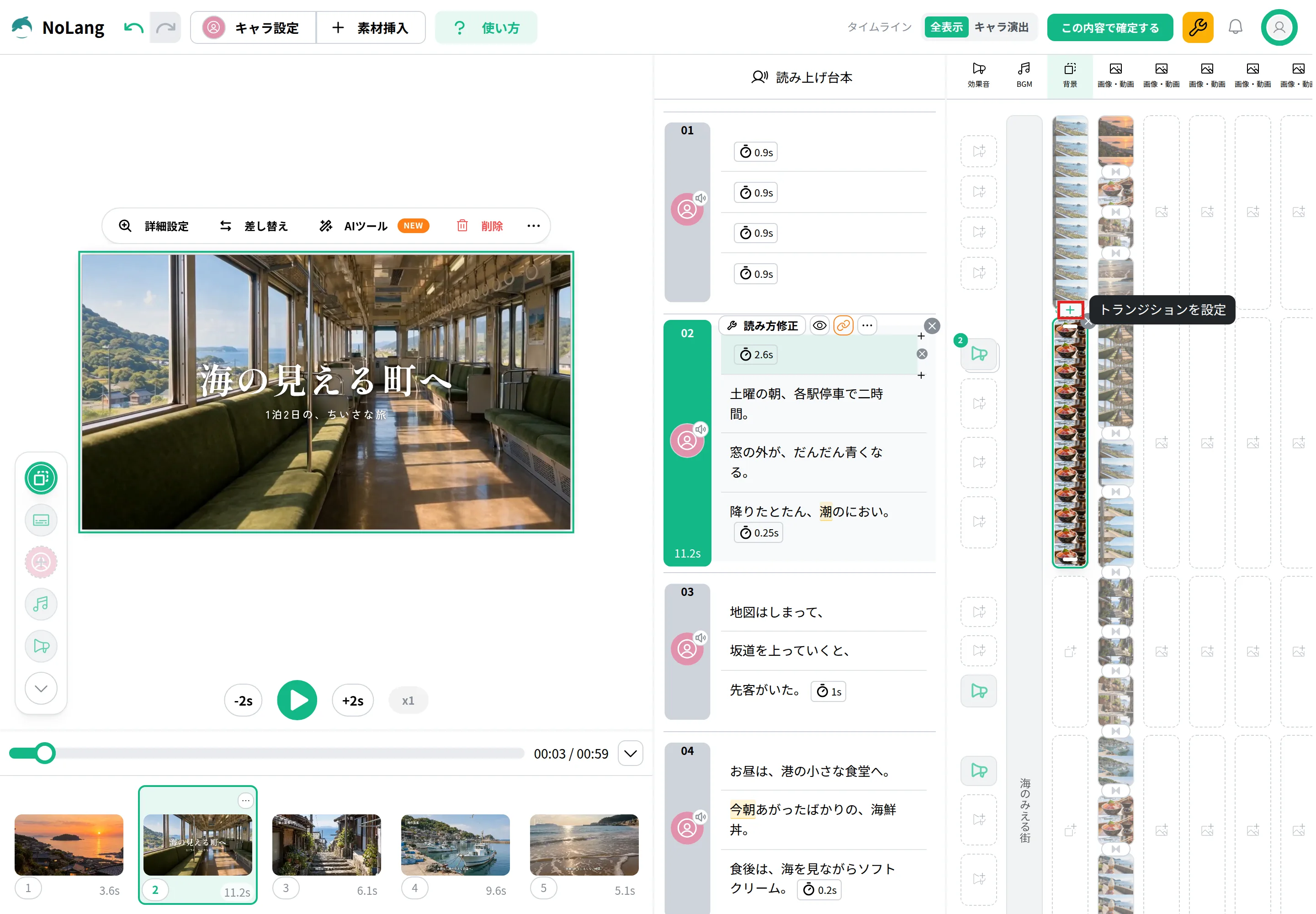The image size is (1316, 914).
Task: Switch timeline to 全表示 mode
Action: (x=946, y=27)
